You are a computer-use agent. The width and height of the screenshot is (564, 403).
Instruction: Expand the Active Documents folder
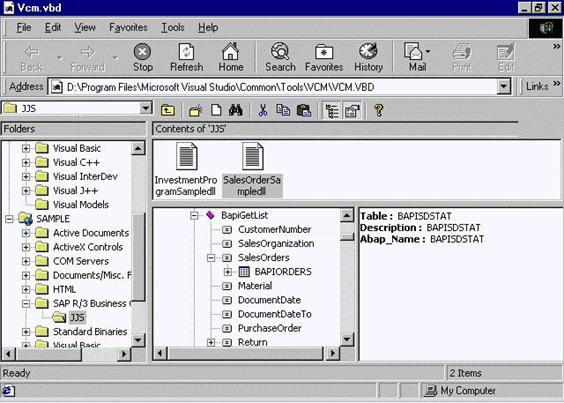(x=26, y=233)
